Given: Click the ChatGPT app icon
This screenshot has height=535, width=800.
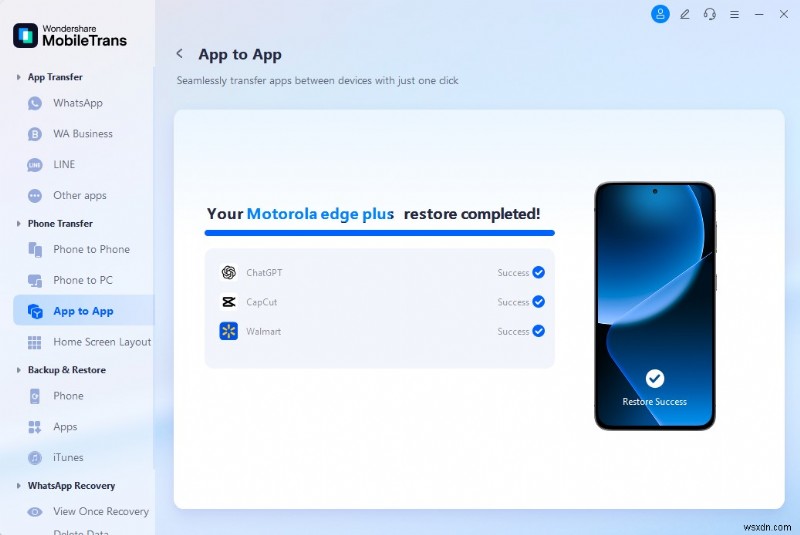Looking at the screenshot, I should pos(229,272).
